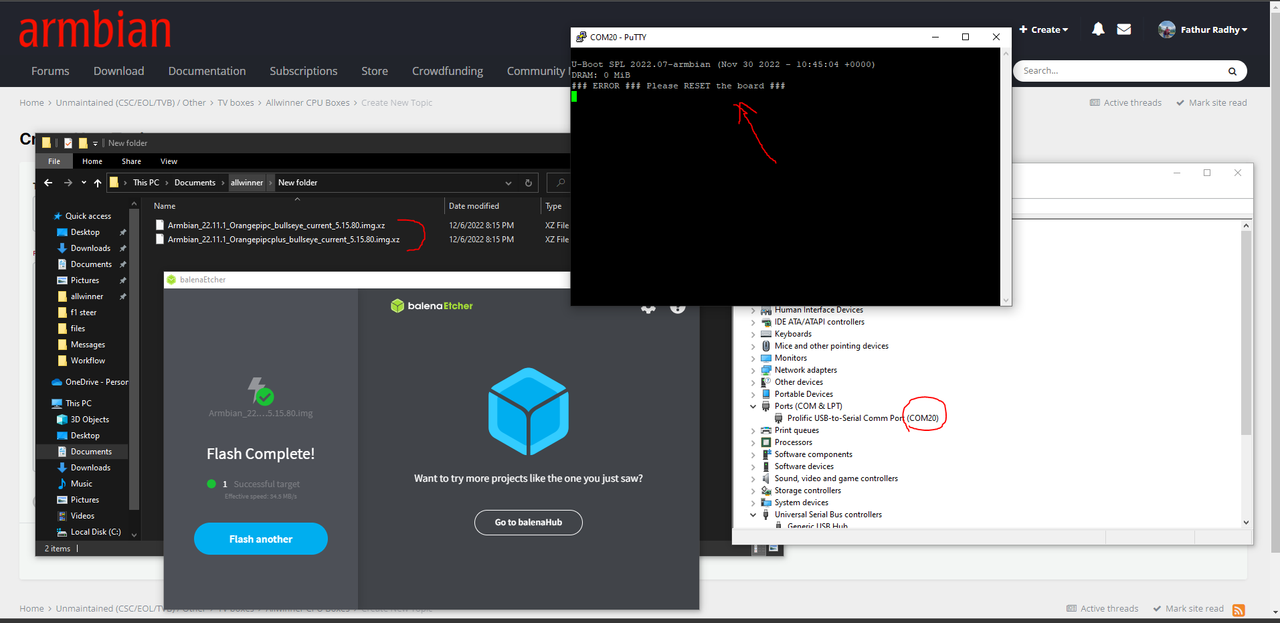Open the messages envelope icon on Armbian
Viewport: 1280px width, 623px height.
[1124, 30]
